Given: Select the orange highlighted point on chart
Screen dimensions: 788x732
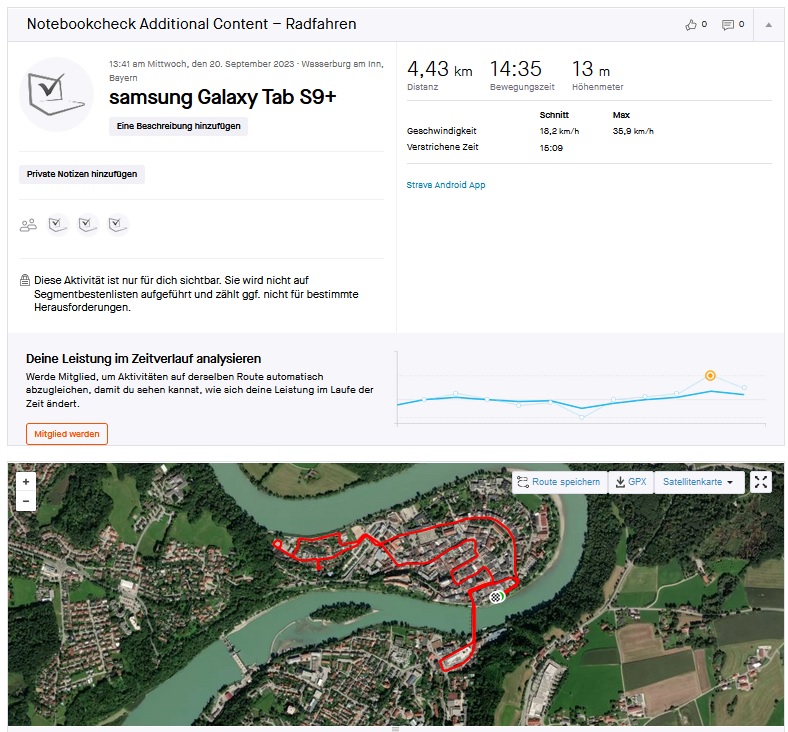Looking at the screenshot, I should (x=710, y=375).
